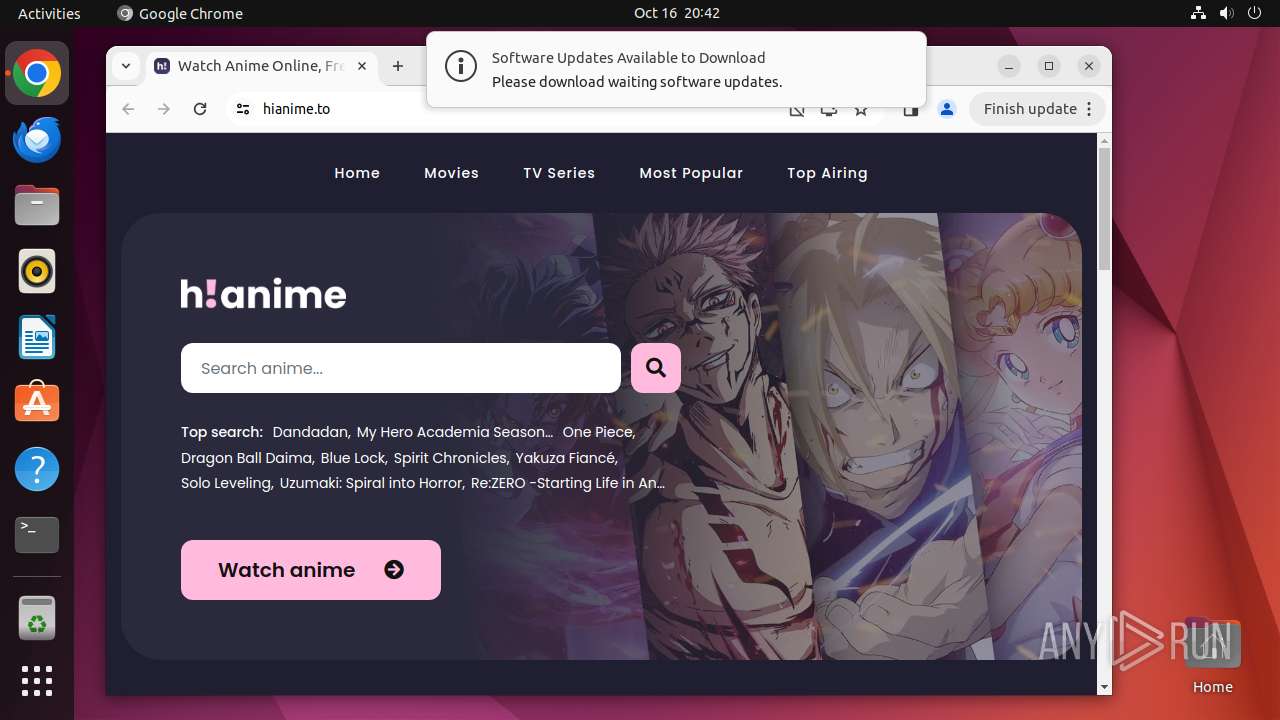Open Chrome profile avatar
Image resolution: width=1280 pixels, height=720 pixels.
tap(946, 109)
